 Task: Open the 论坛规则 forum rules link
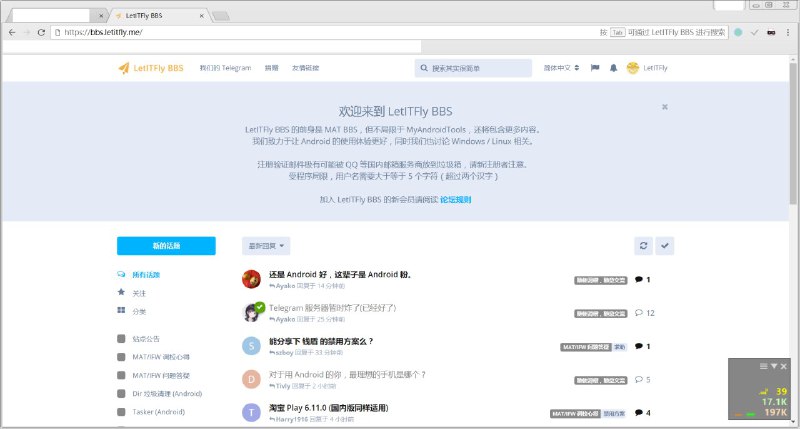click(x=456, y=199)
